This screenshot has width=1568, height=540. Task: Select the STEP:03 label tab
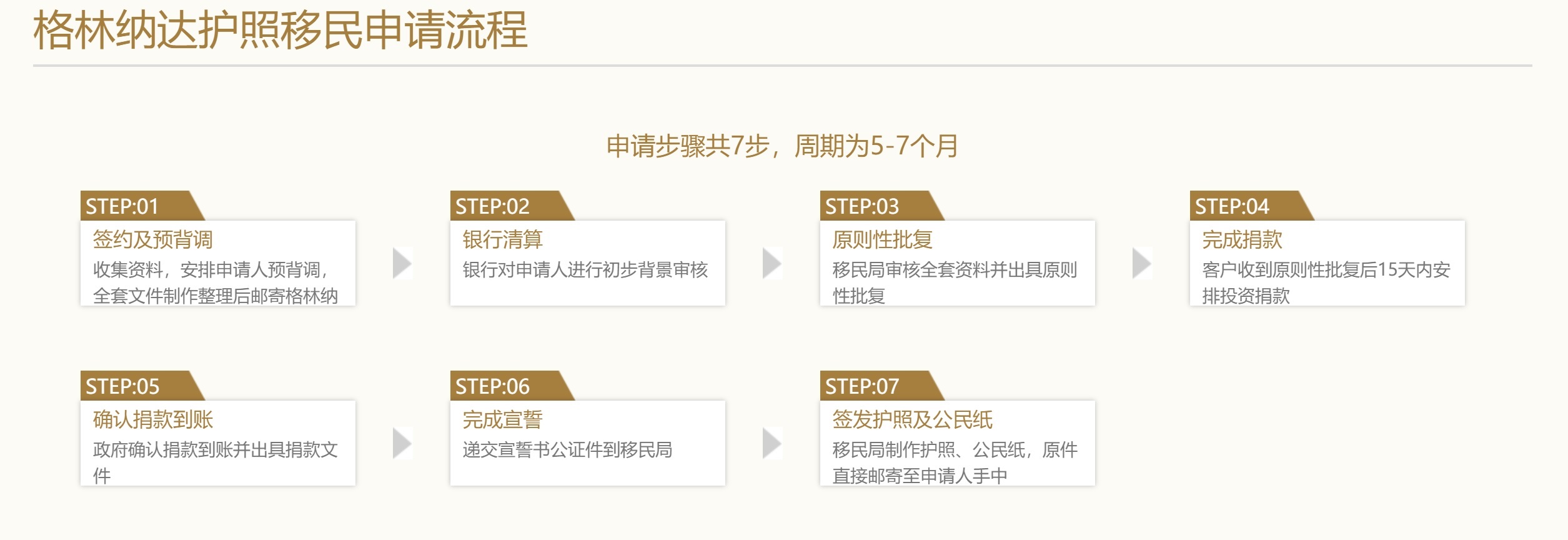882,206
